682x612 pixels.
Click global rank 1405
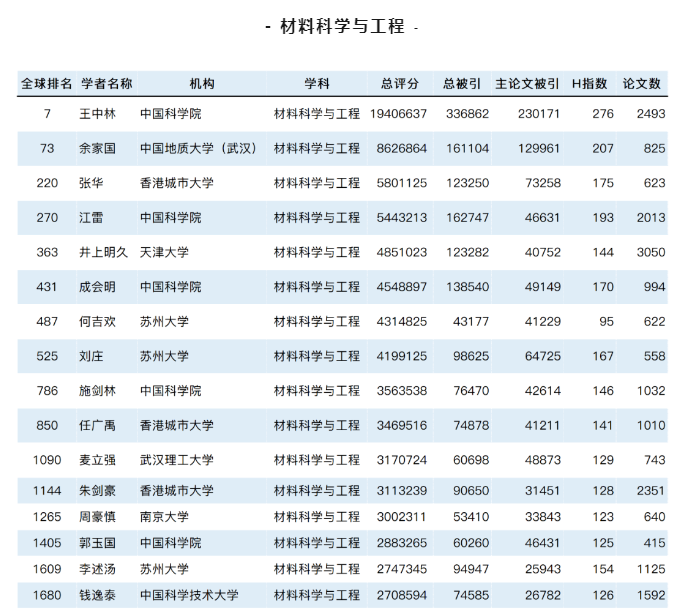pyautogui.click(x=47, y=543)
